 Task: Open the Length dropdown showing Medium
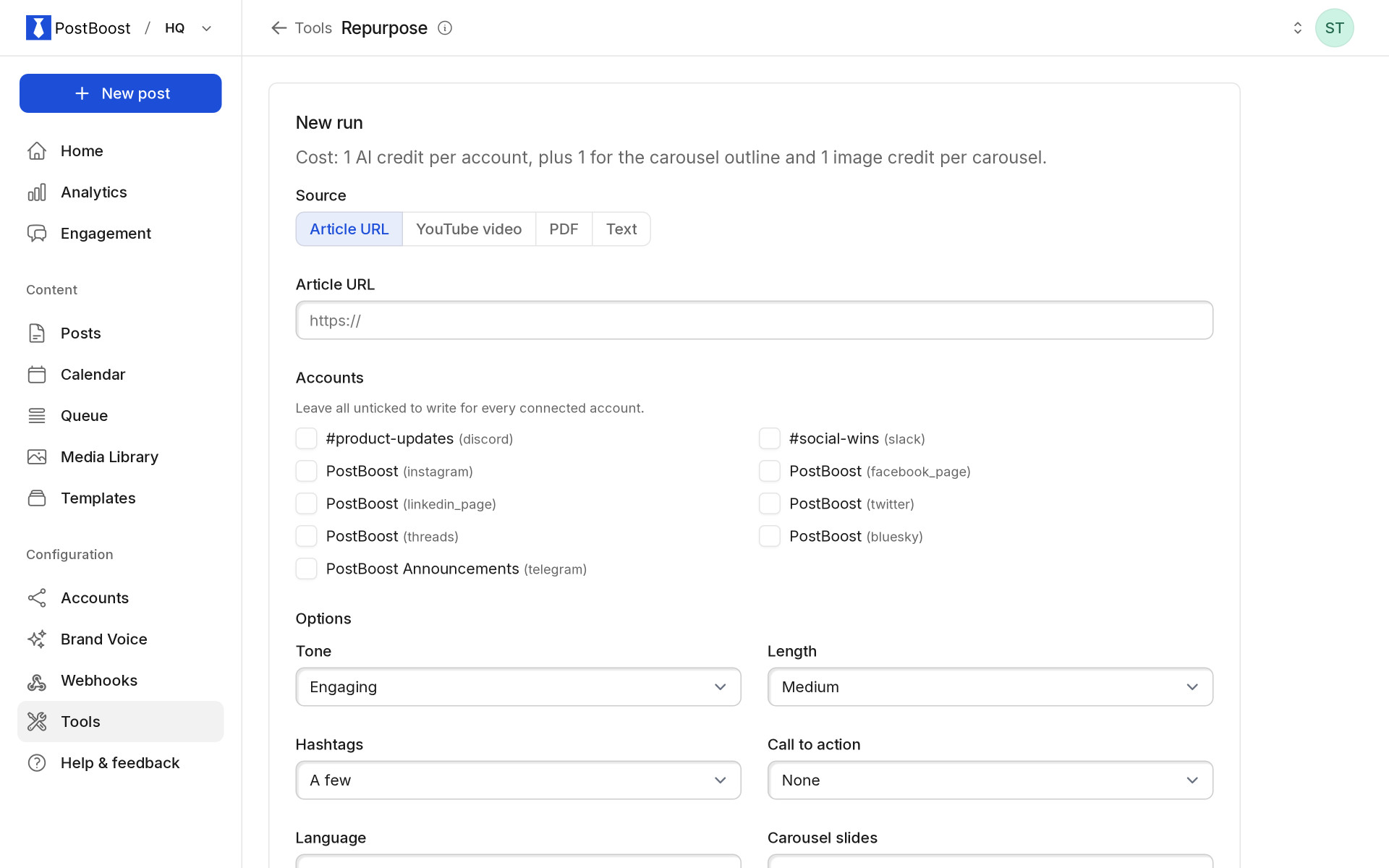tap(990, 686)
